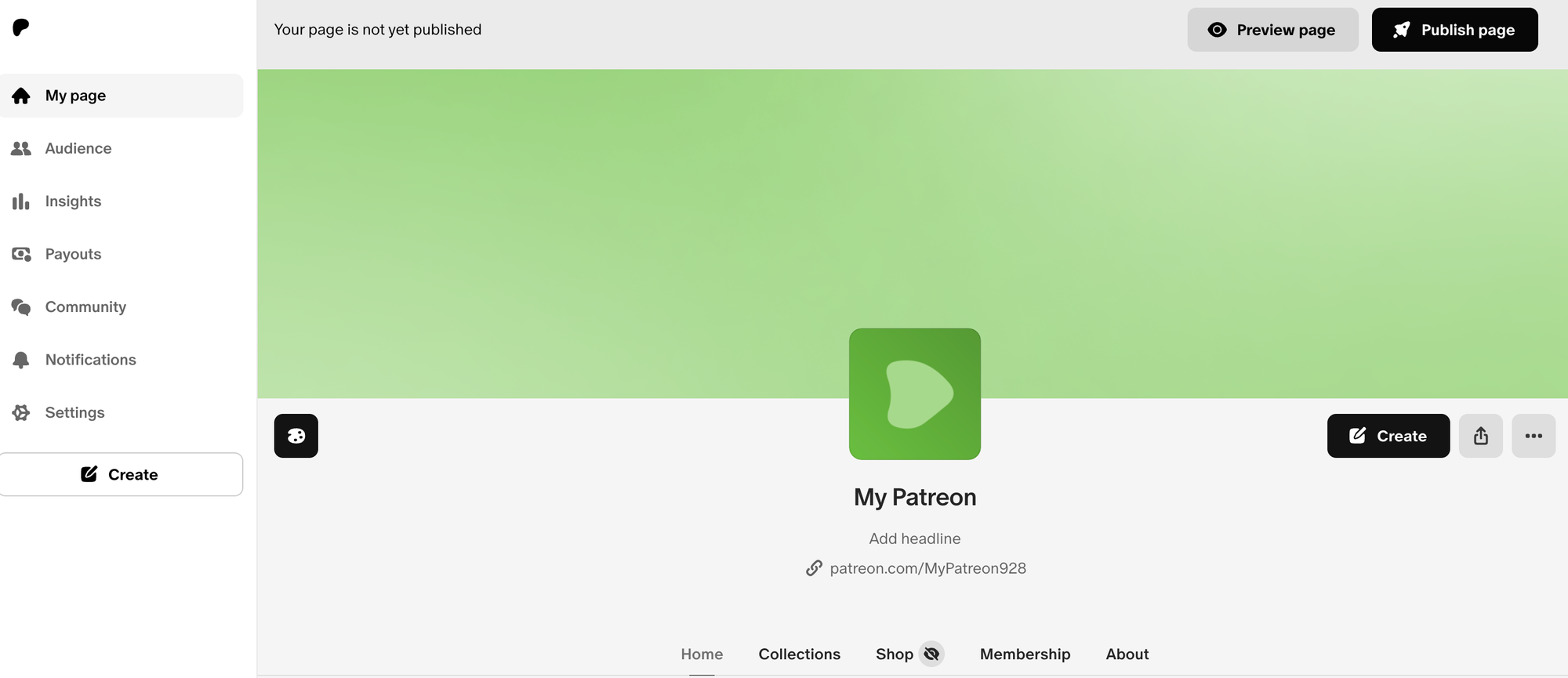Switch to the Collections tab
This screenshot has height=678, width=1568.
[x=800, y=654]
